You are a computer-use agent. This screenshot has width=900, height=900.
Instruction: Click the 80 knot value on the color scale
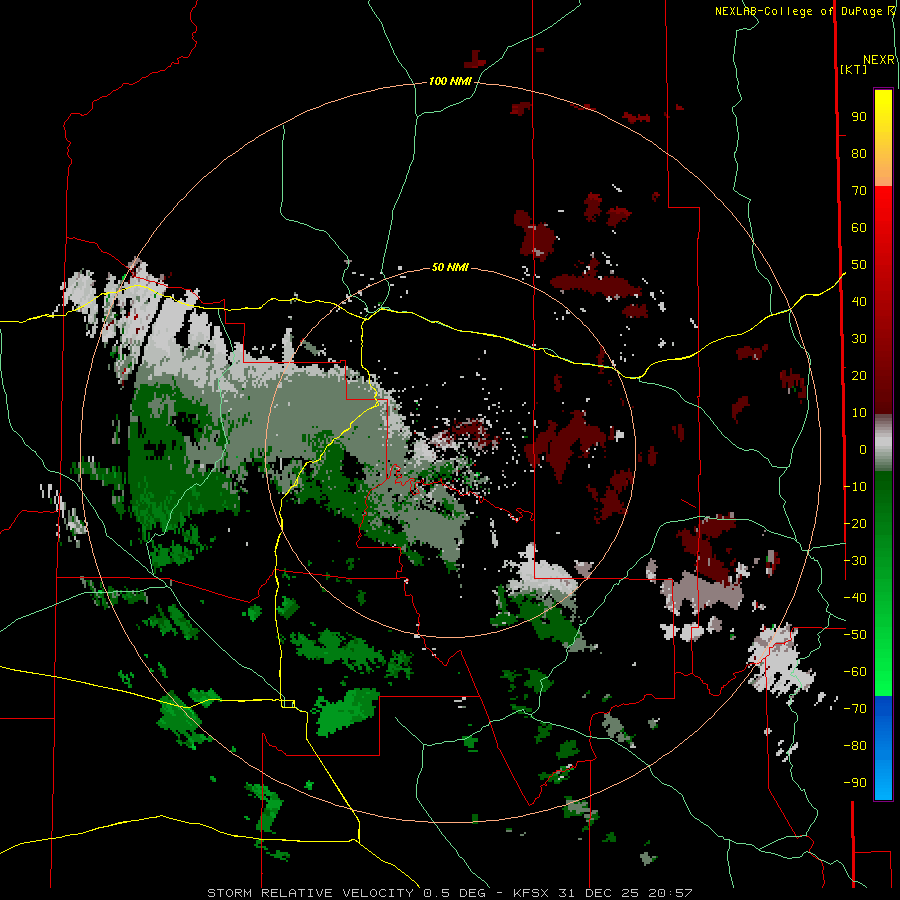tap(859, 154)
